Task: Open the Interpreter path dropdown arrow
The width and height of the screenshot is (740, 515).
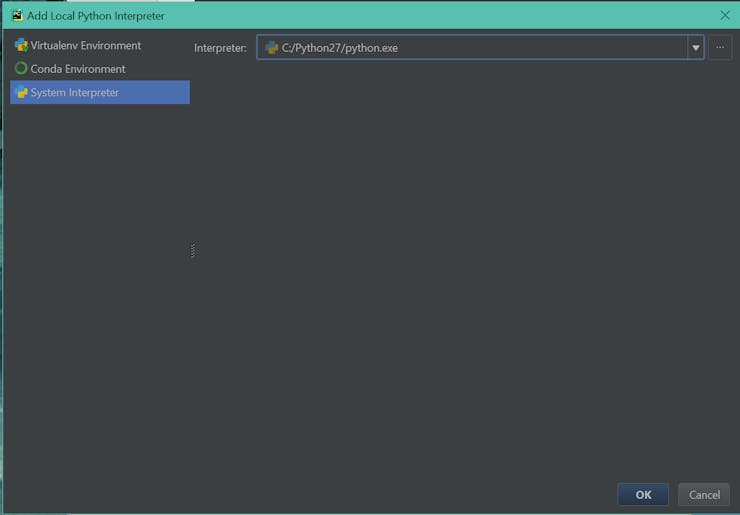Action: [695, 48]
